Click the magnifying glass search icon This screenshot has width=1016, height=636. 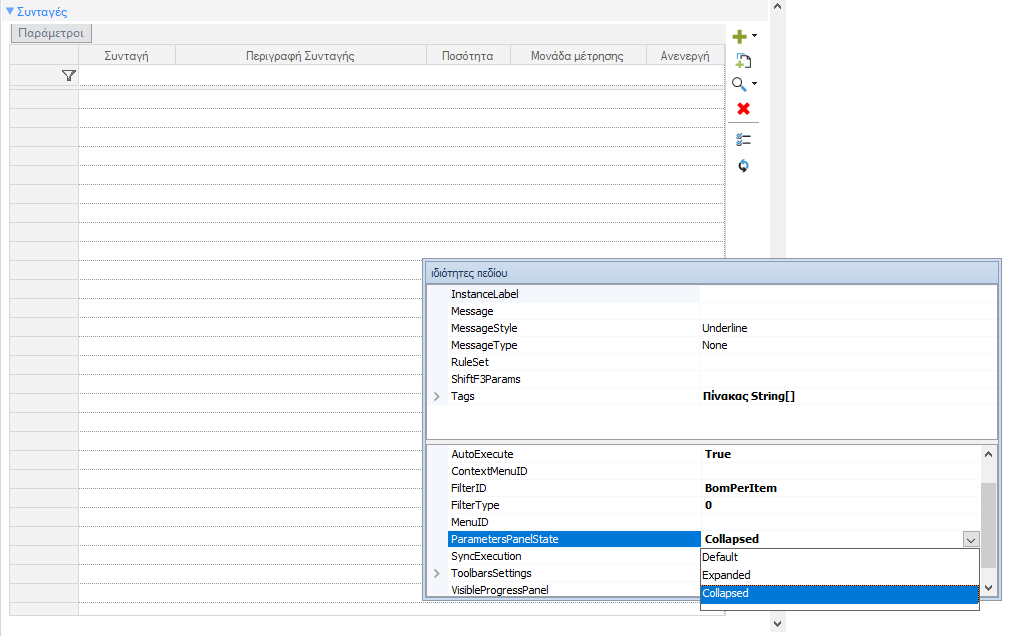coord(739,84)
